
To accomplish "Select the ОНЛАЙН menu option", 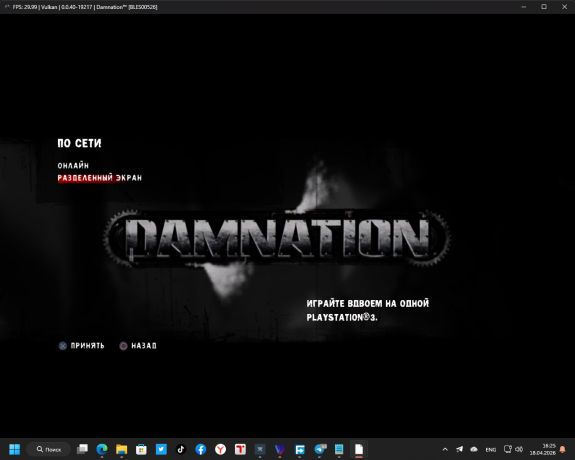I will click(x=73, y=165).
